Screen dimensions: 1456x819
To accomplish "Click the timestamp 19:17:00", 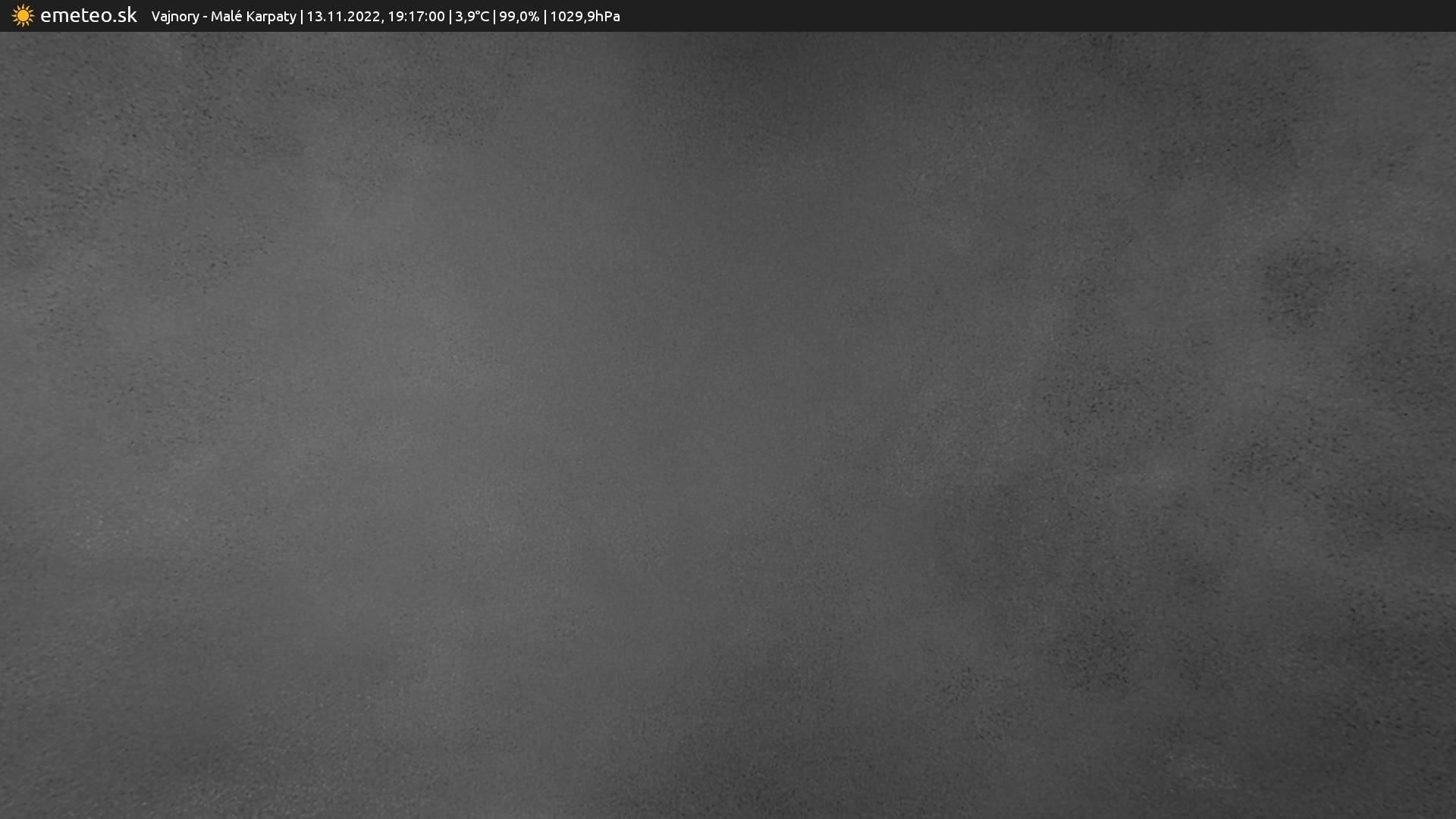I will tap(416, 17).
